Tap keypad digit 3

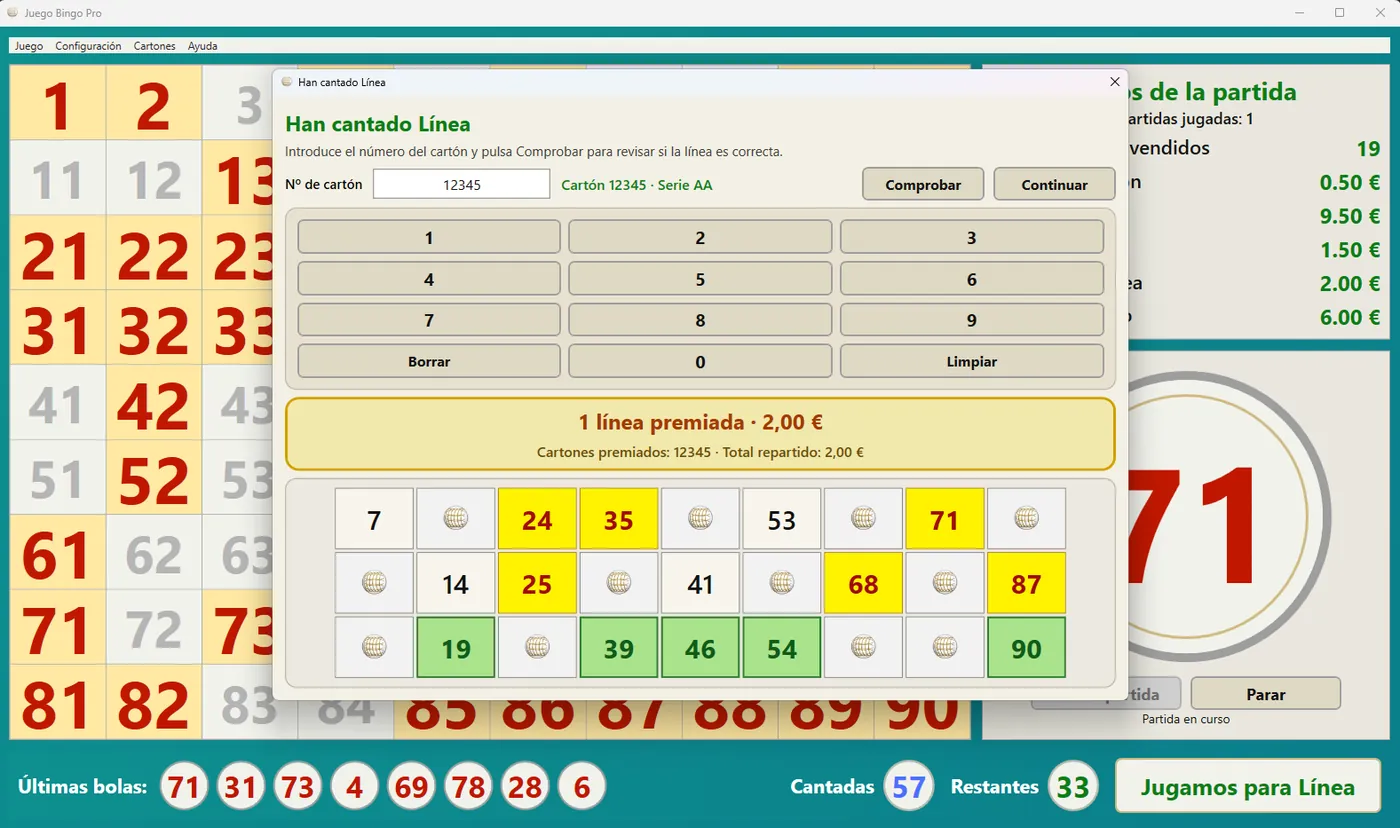click(x=972, y=237)
